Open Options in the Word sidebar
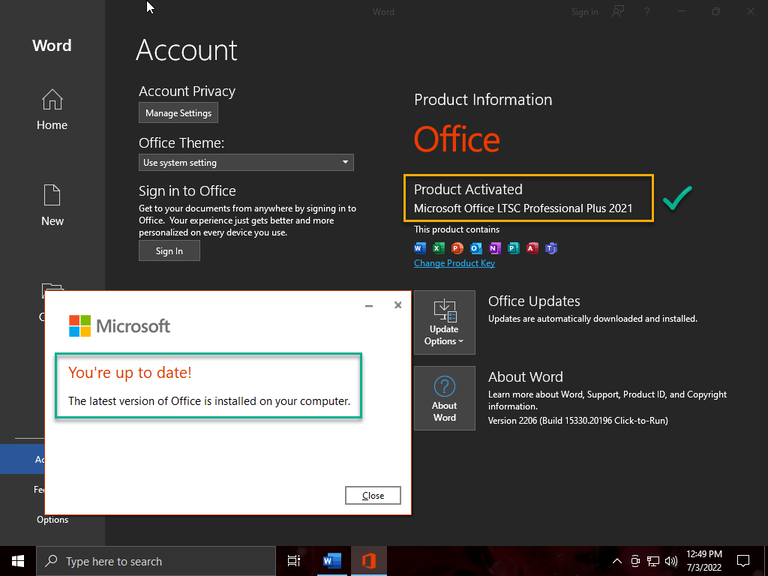 [x=52, y=520]
